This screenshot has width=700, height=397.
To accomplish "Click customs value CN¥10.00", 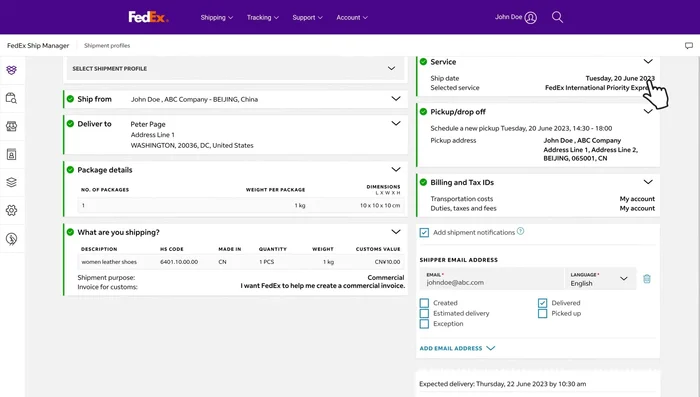I will coord(387,262).
